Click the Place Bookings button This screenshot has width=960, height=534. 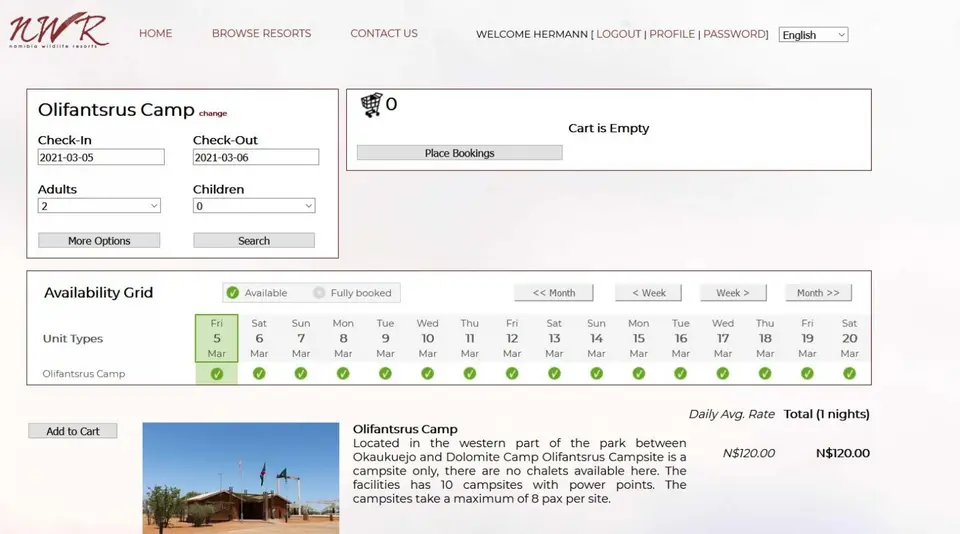point(460,153)
